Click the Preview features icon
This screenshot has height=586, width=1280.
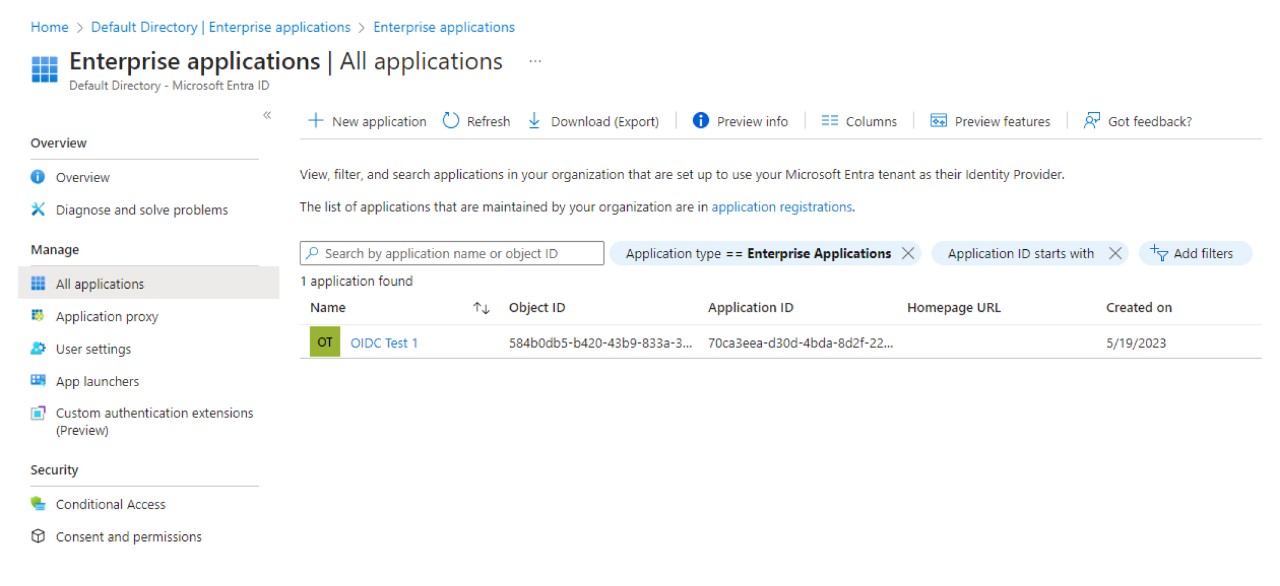(x=938, y=121)
